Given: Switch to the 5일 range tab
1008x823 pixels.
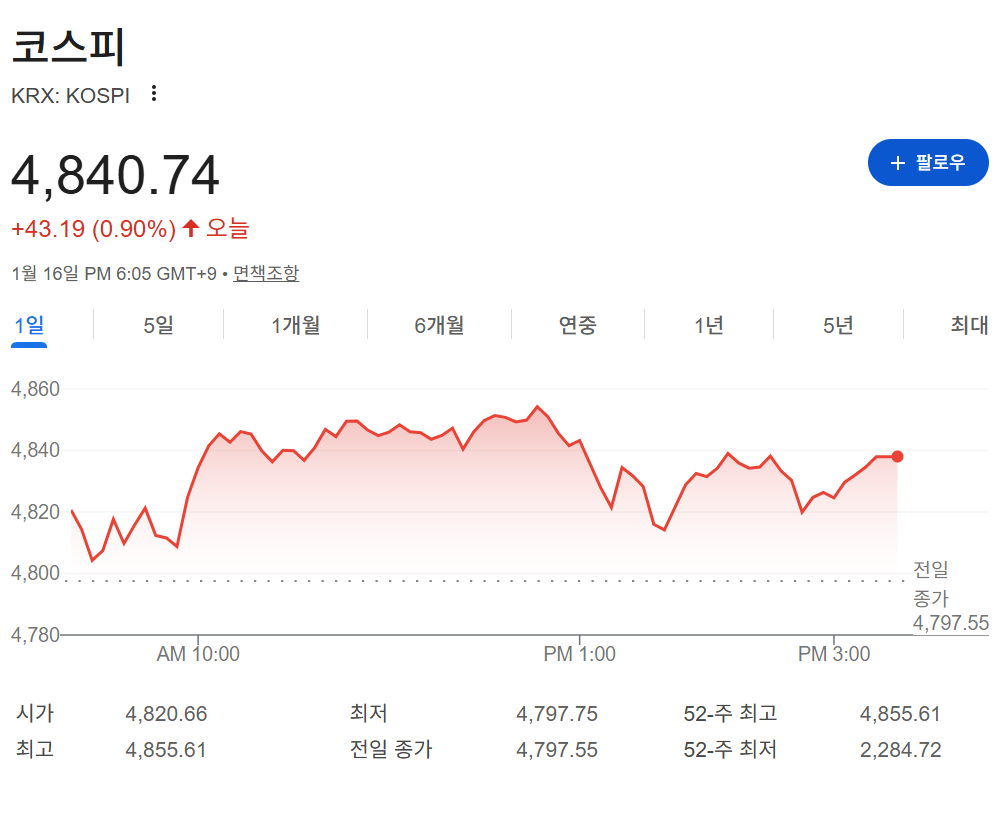Looking at the screenshot, I should (x=158, y=325).
